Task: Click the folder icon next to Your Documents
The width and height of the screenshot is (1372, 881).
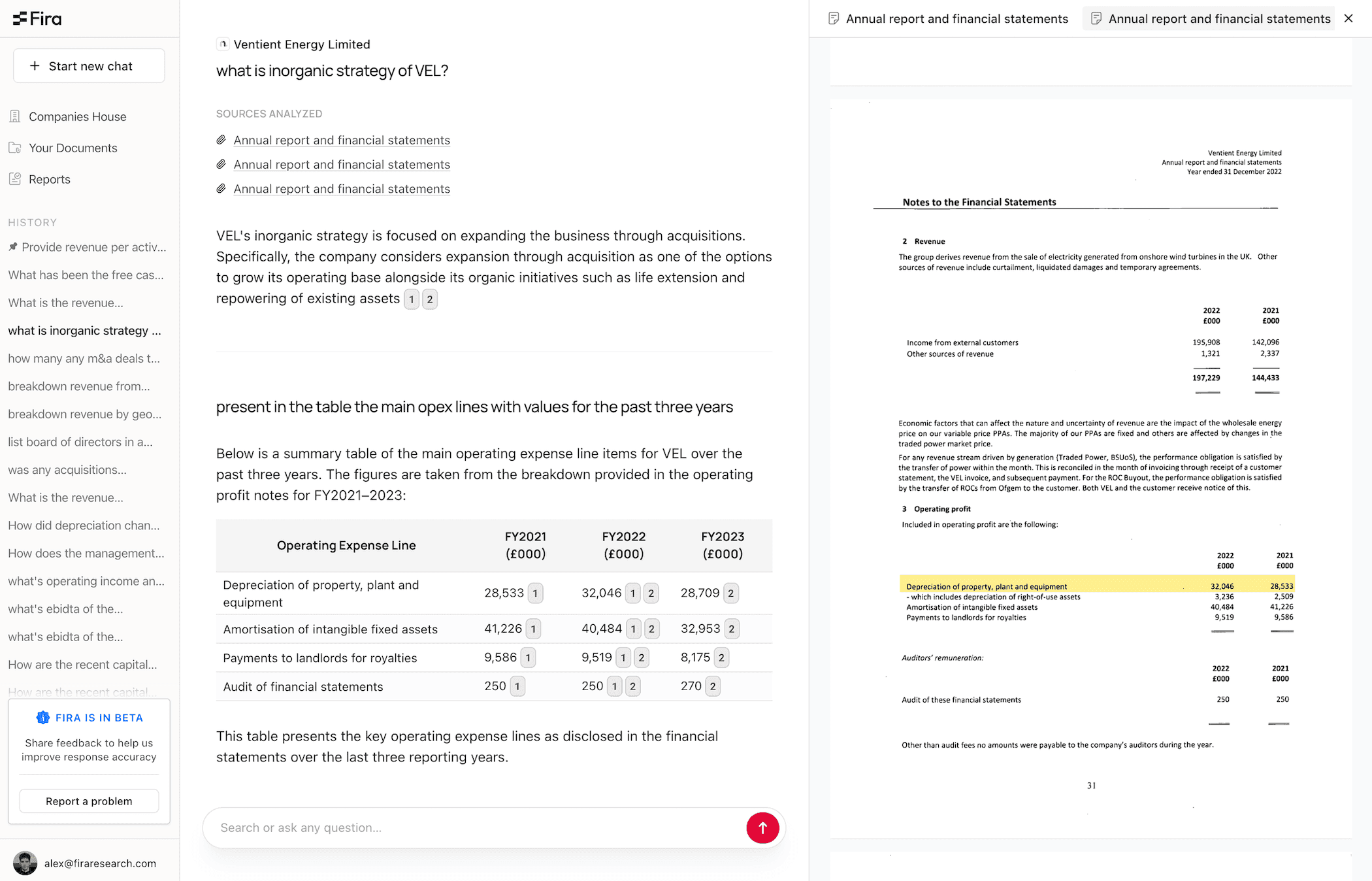Action: (16, 147)
